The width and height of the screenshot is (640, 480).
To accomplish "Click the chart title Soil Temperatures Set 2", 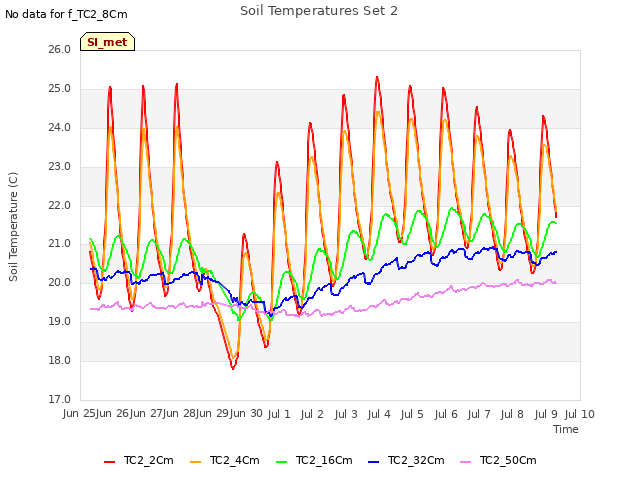I will point(319,11).
